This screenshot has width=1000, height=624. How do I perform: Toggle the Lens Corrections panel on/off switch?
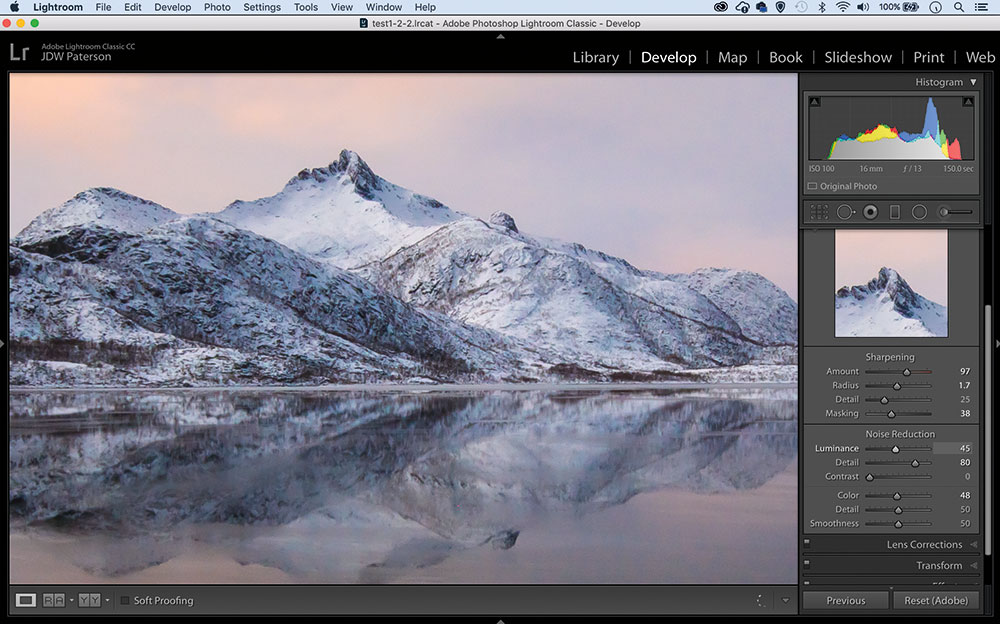(807, 543)
